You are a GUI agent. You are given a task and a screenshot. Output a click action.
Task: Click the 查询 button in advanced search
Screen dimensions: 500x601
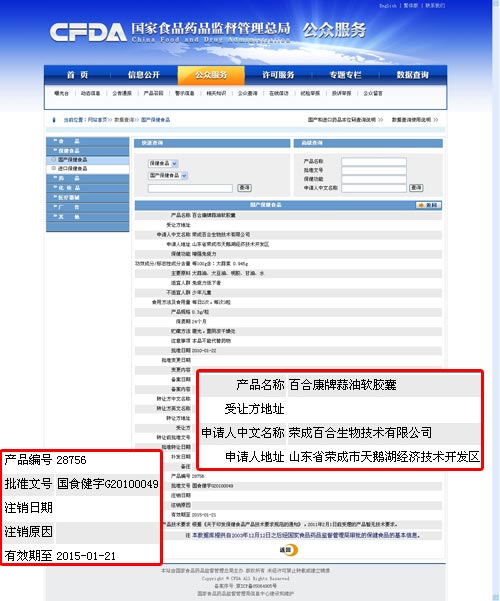416,188
